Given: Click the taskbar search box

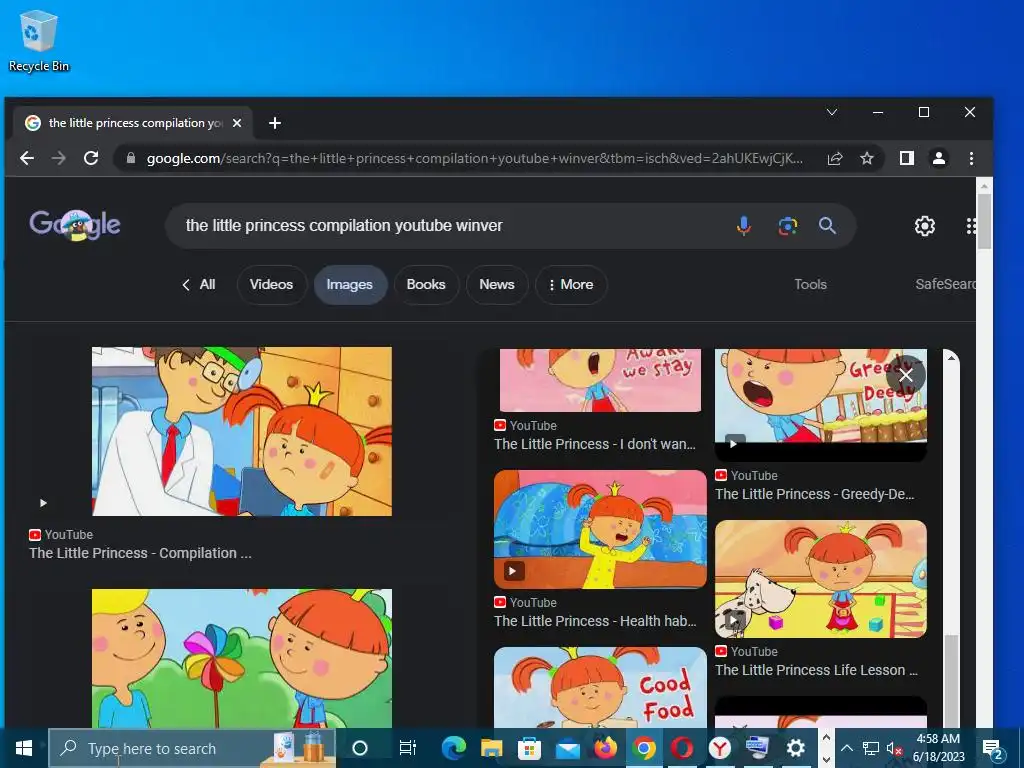Looking at the screenshot, I should coord(192,748).
